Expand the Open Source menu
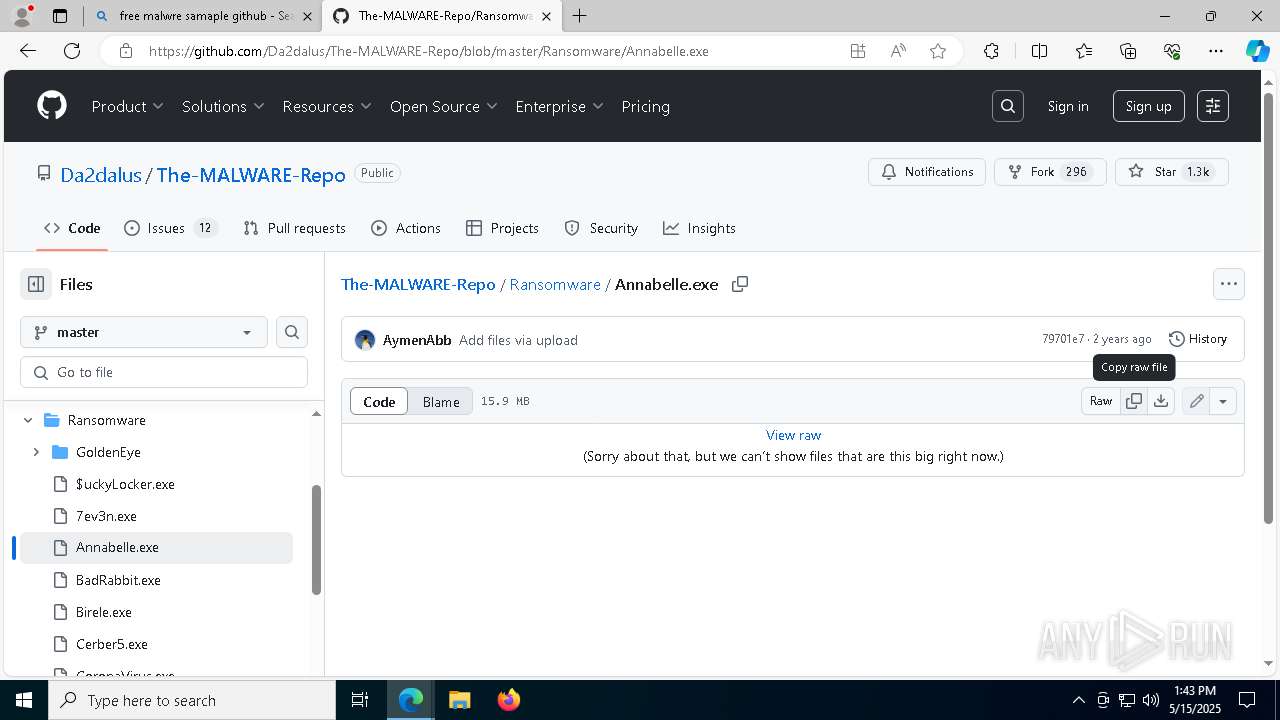The height and width of the screenshot is (720, 1280). 444,106
